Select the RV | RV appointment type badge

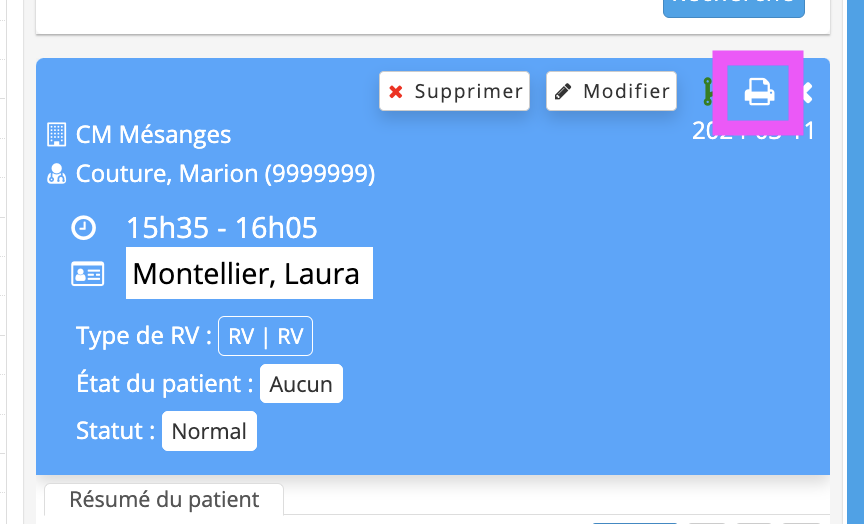266,336
